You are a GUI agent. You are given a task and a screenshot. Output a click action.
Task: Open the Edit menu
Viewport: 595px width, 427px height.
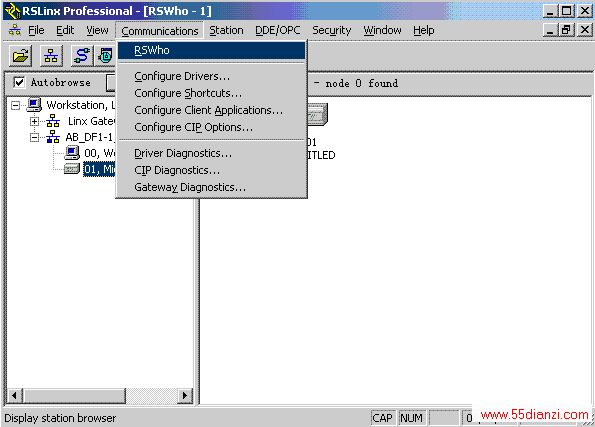(x=65, y=30)
